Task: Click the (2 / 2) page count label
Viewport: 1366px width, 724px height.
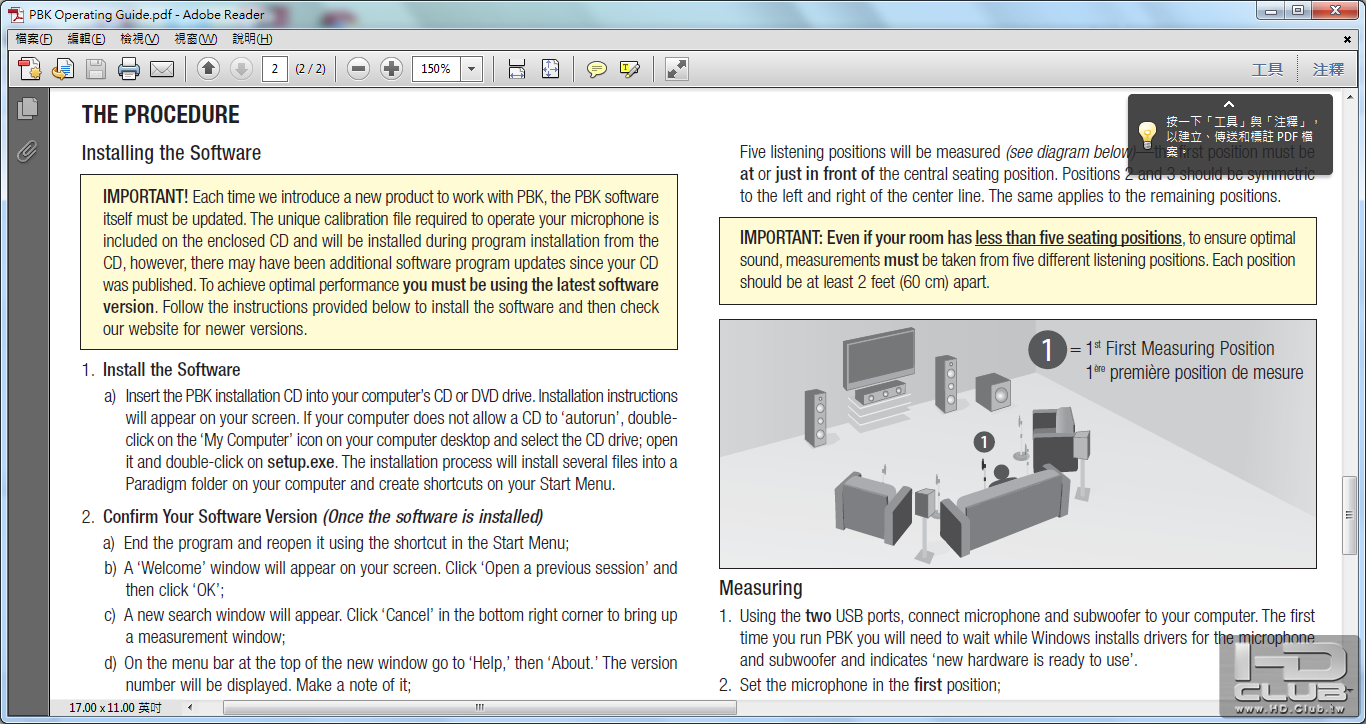Action: coord(310,69)
